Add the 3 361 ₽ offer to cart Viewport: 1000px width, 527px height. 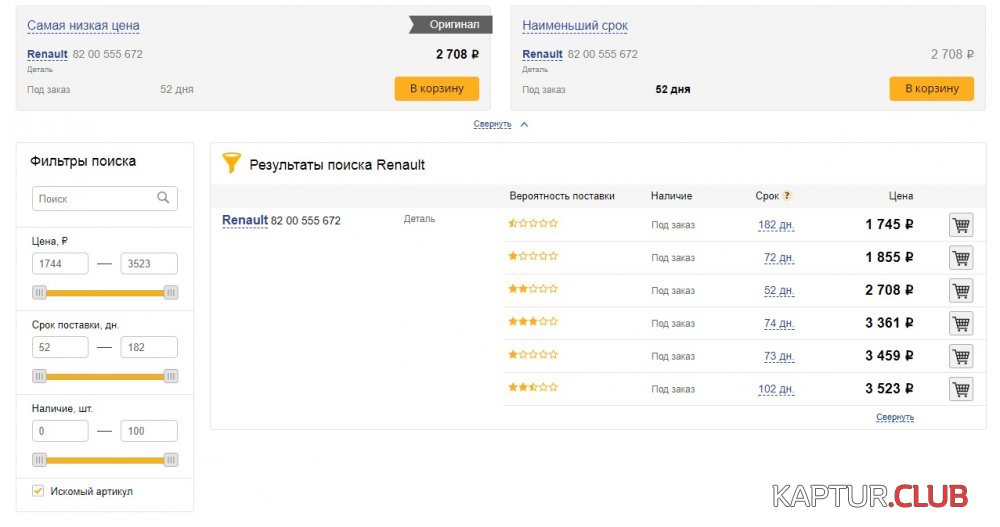point(960,324)
